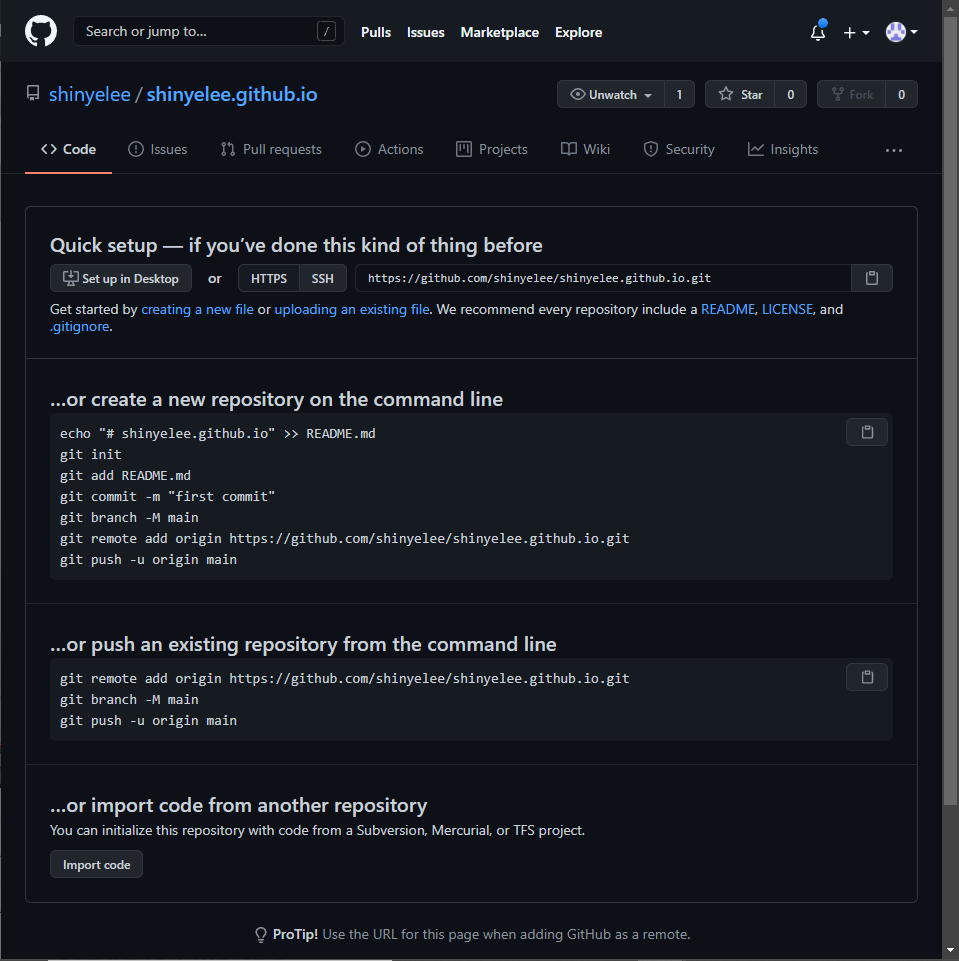Click the Fork button
Viewport: 959px width, 961px height.
click(851, 94)
